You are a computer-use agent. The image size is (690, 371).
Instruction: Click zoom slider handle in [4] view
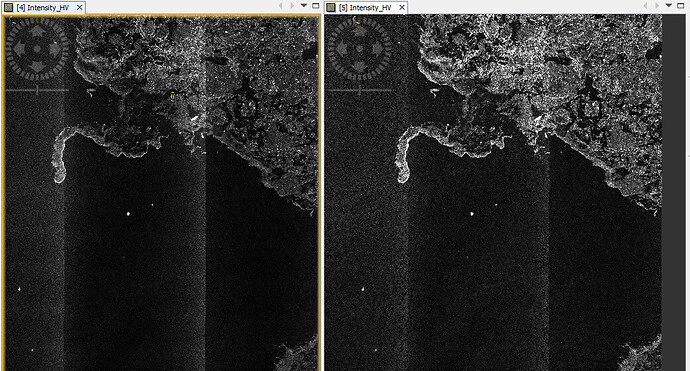37,90
